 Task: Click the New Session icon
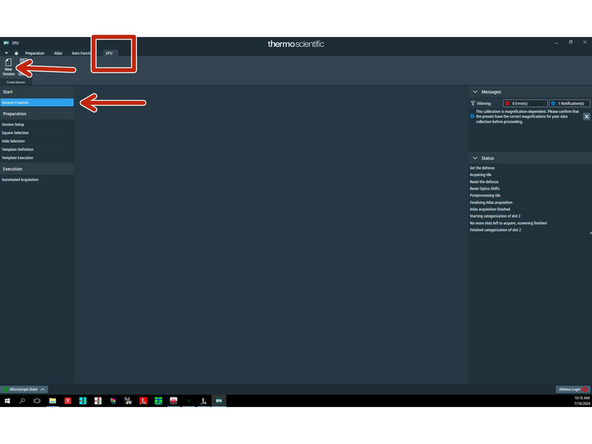[8, 67]
